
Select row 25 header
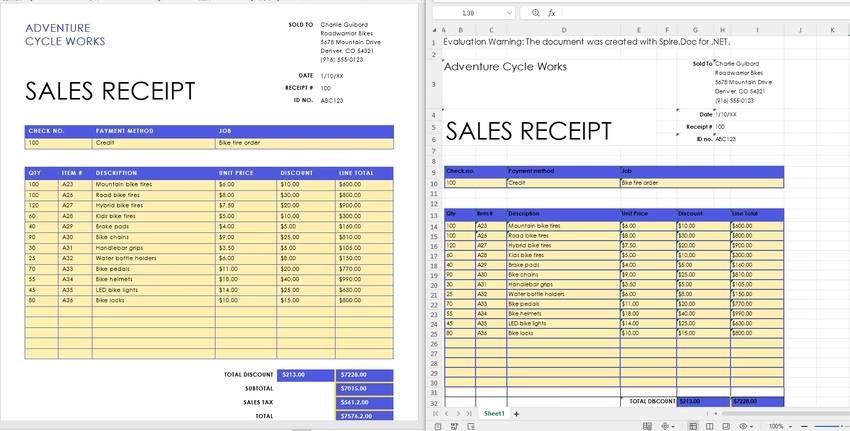[x=435, y=334]
